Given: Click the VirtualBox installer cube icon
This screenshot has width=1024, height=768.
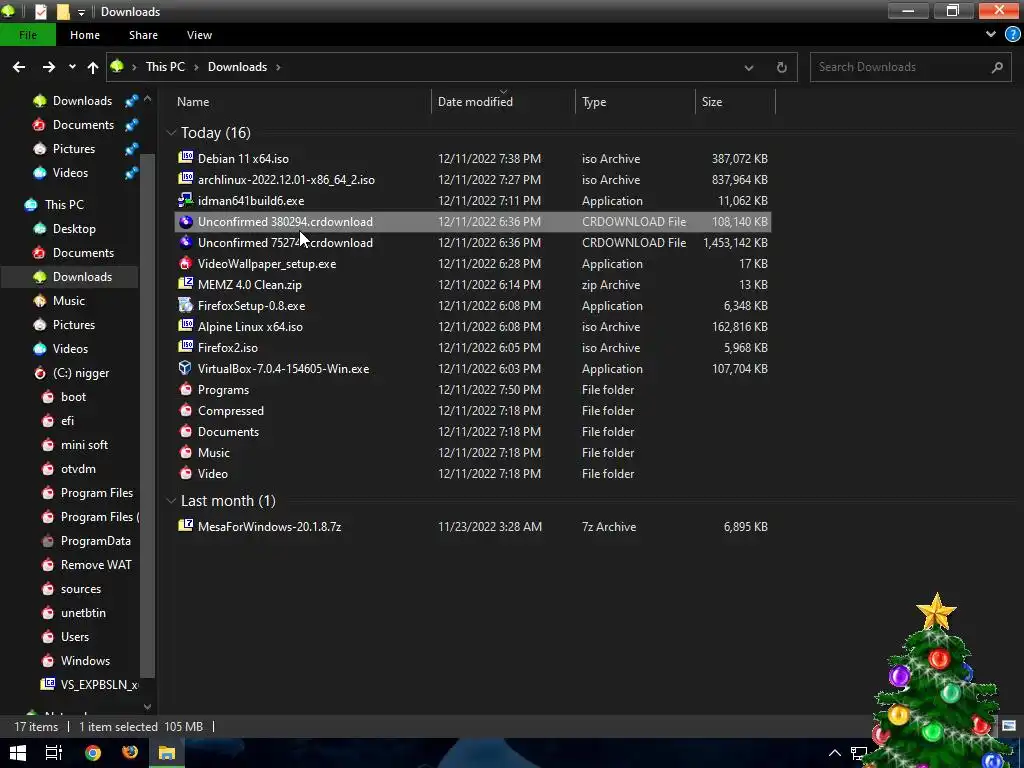Looking at the screenshot, I should coord(186,368).
